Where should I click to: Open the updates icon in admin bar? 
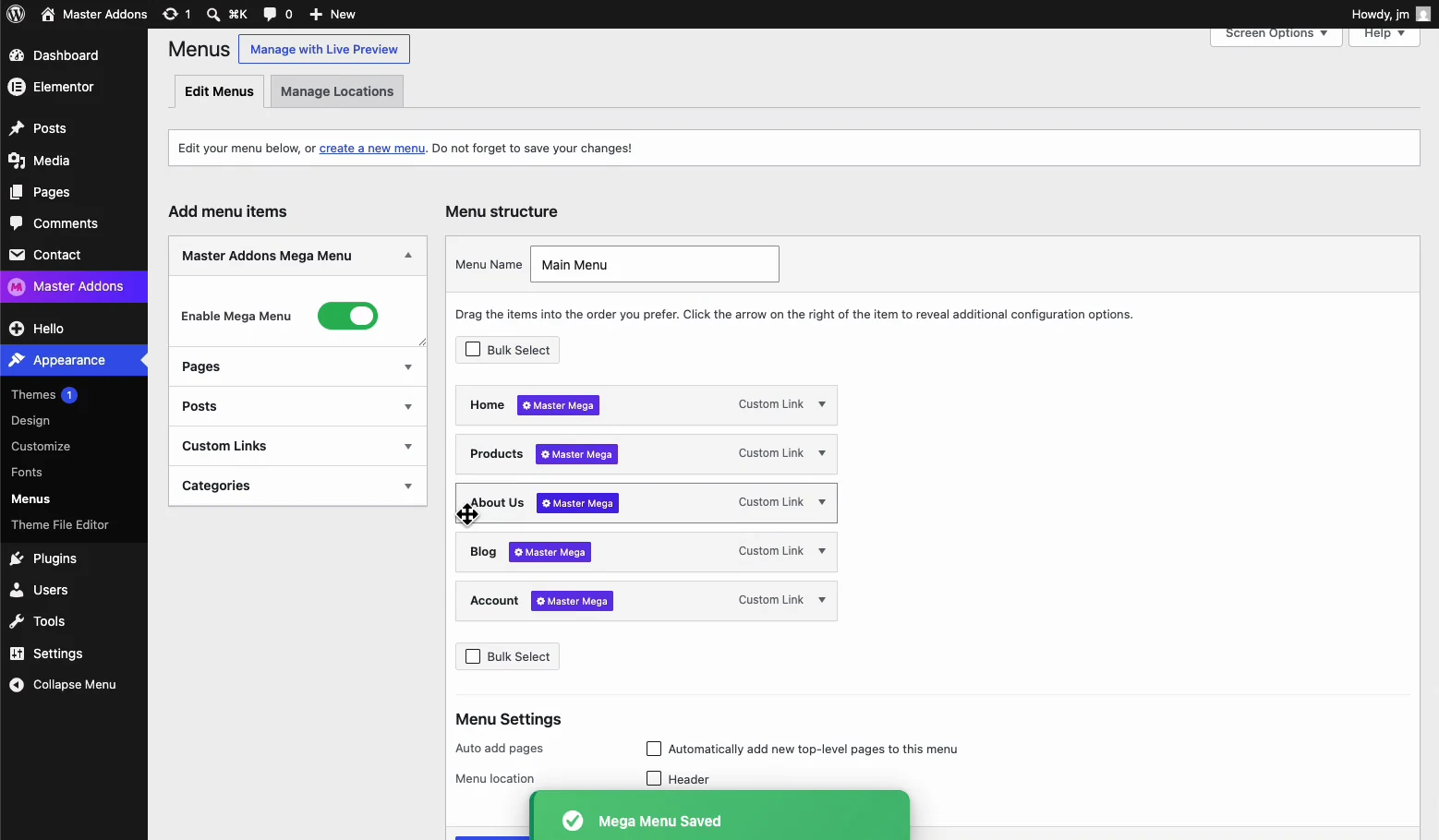click(x=171, y=14)
